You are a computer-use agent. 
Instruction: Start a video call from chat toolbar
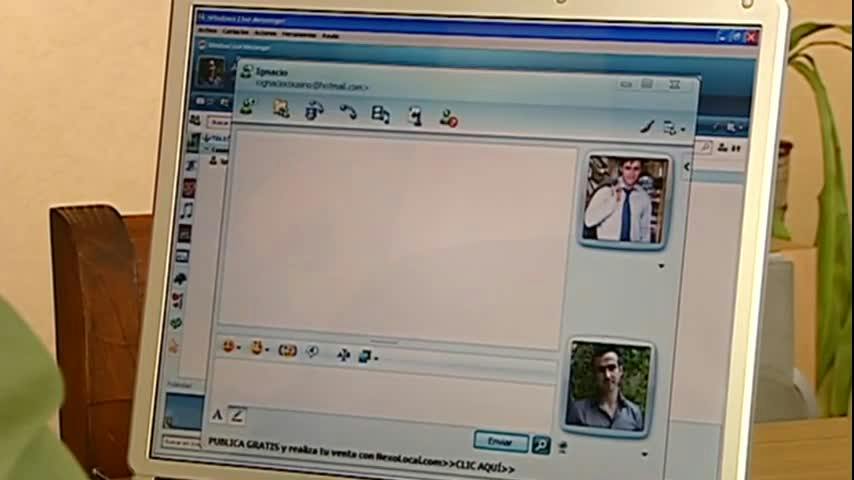click(314, 111)
